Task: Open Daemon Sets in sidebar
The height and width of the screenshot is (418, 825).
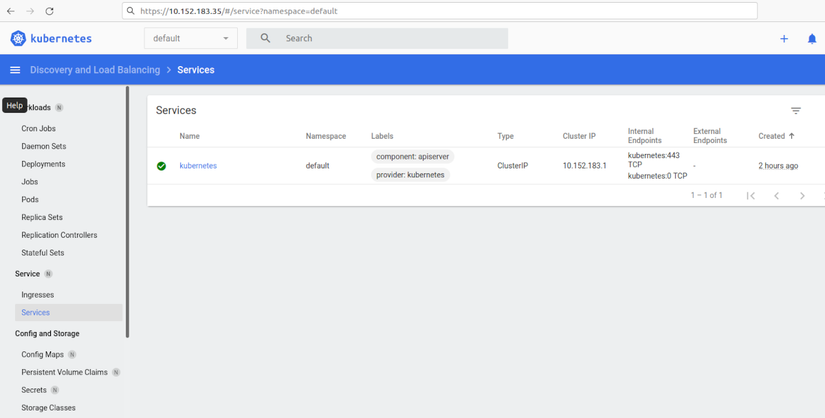Action: [44, 146]
